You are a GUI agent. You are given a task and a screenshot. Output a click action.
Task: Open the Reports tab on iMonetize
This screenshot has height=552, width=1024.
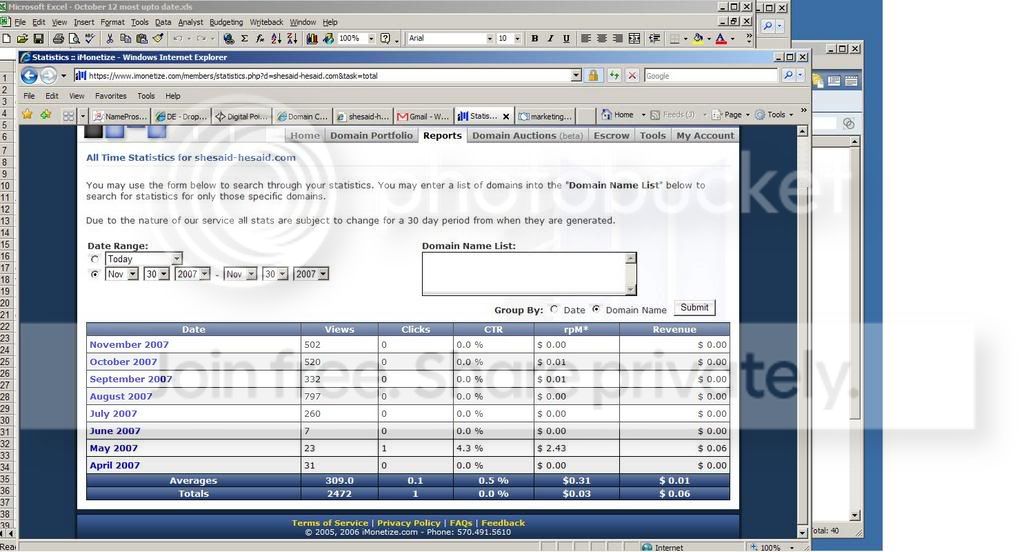(x=442, y=136)
